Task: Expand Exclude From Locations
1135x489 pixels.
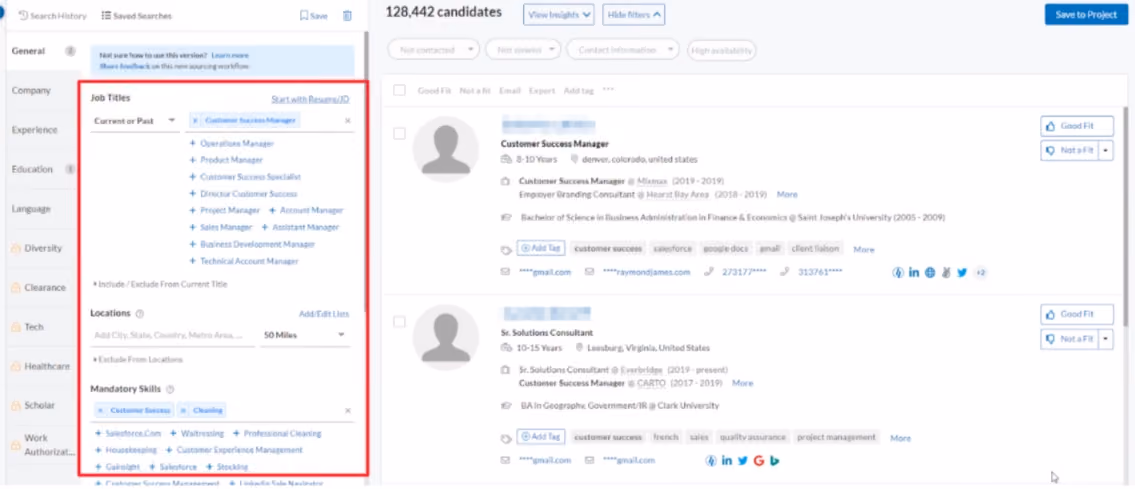Action: coord(138,360)
